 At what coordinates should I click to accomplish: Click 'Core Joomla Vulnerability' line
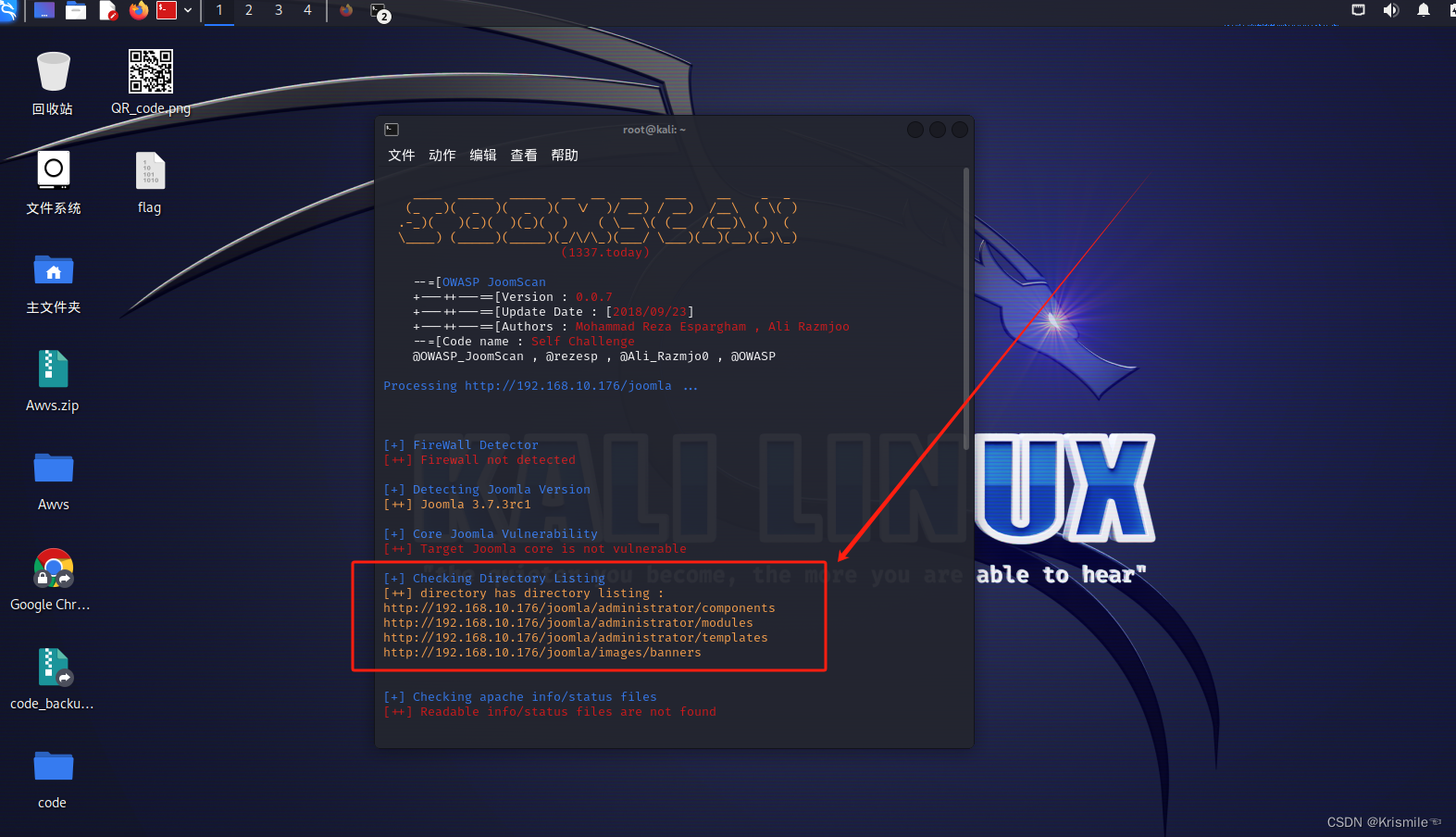pyautogui.click(x=491, y=534)
